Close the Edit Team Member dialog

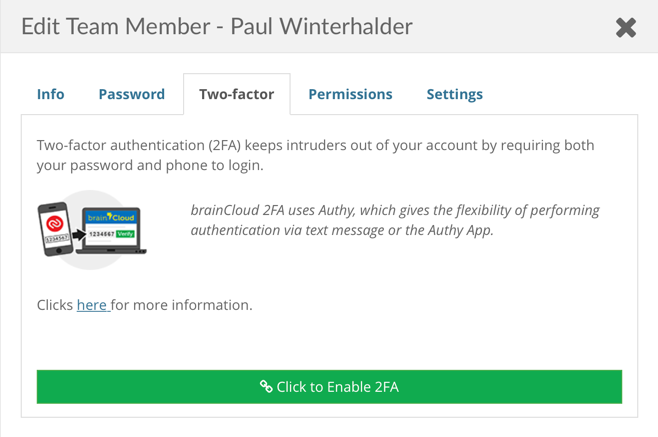click(x=626, y=27)
